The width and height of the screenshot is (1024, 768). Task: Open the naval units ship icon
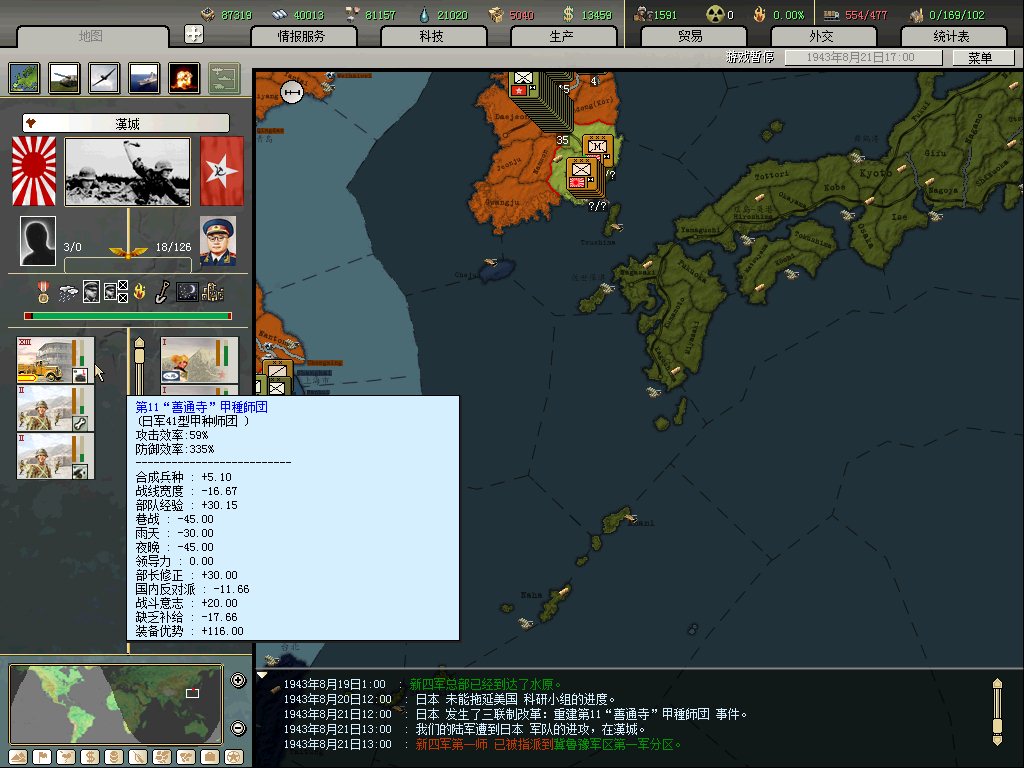(x=144, y=78)
